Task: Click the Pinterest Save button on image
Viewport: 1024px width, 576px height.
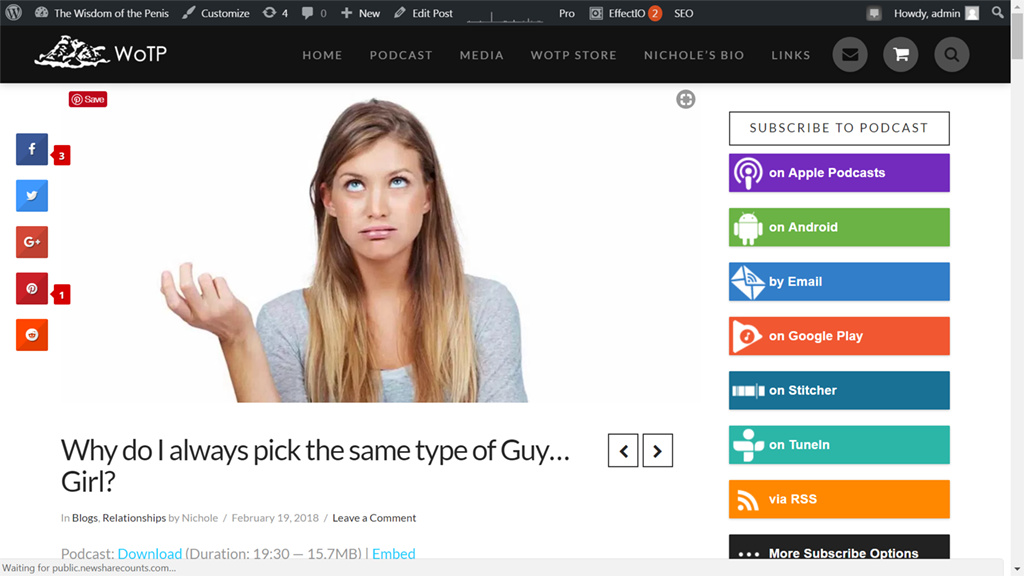Action: 88,99
